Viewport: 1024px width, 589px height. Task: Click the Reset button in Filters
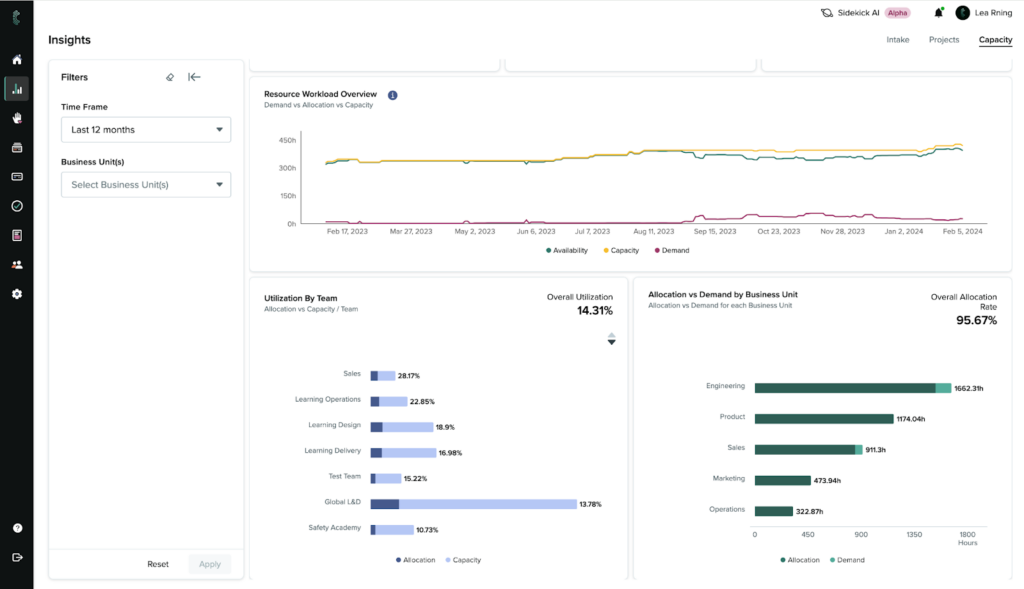pos(158,564)
